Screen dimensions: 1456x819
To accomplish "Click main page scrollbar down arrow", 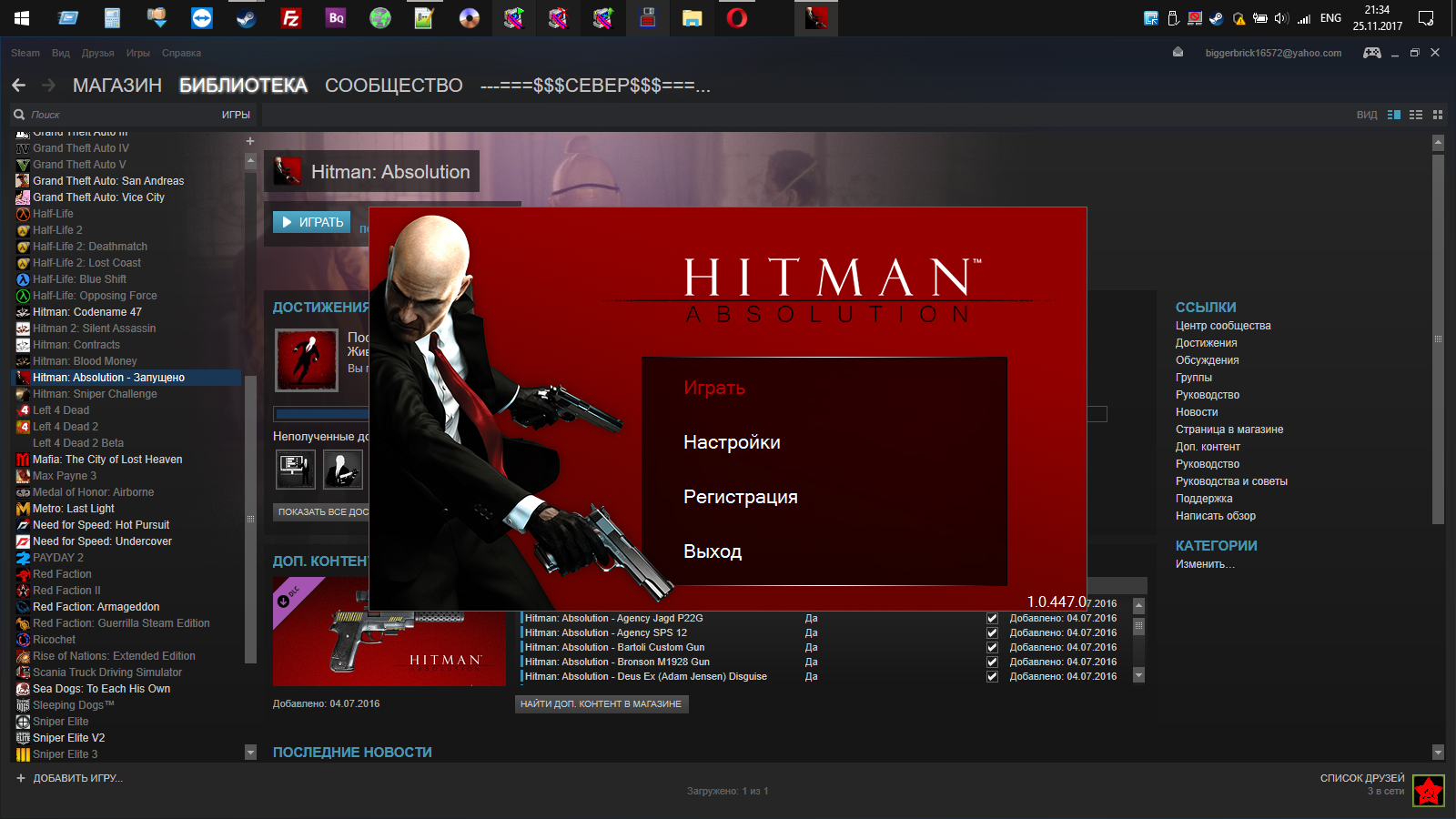I will tap(1438, 753).
